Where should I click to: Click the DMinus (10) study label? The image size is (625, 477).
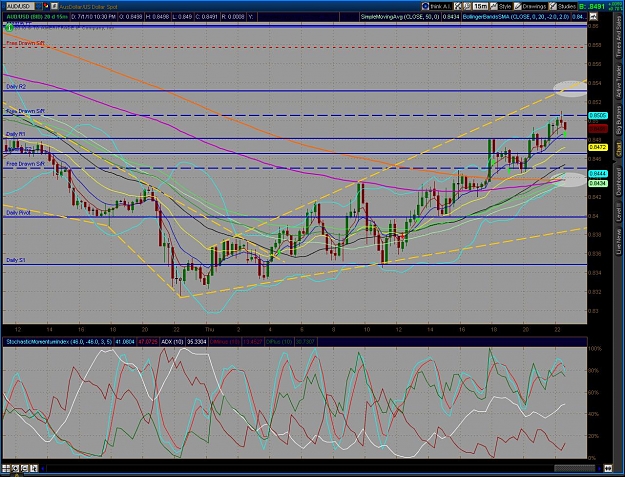tap(224, 342)
